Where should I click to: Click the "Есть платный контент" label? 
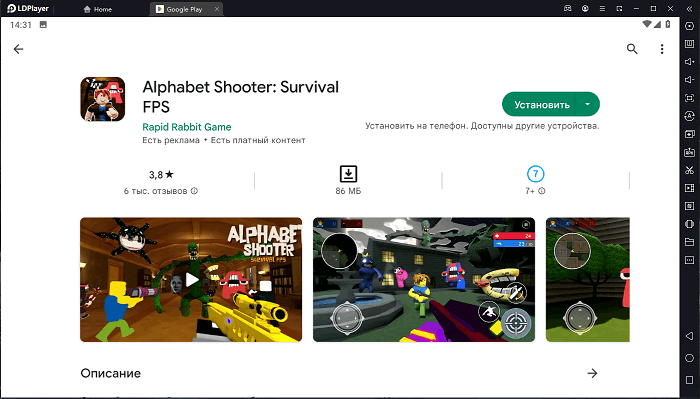pyautogui.click(x=258, y=140)
